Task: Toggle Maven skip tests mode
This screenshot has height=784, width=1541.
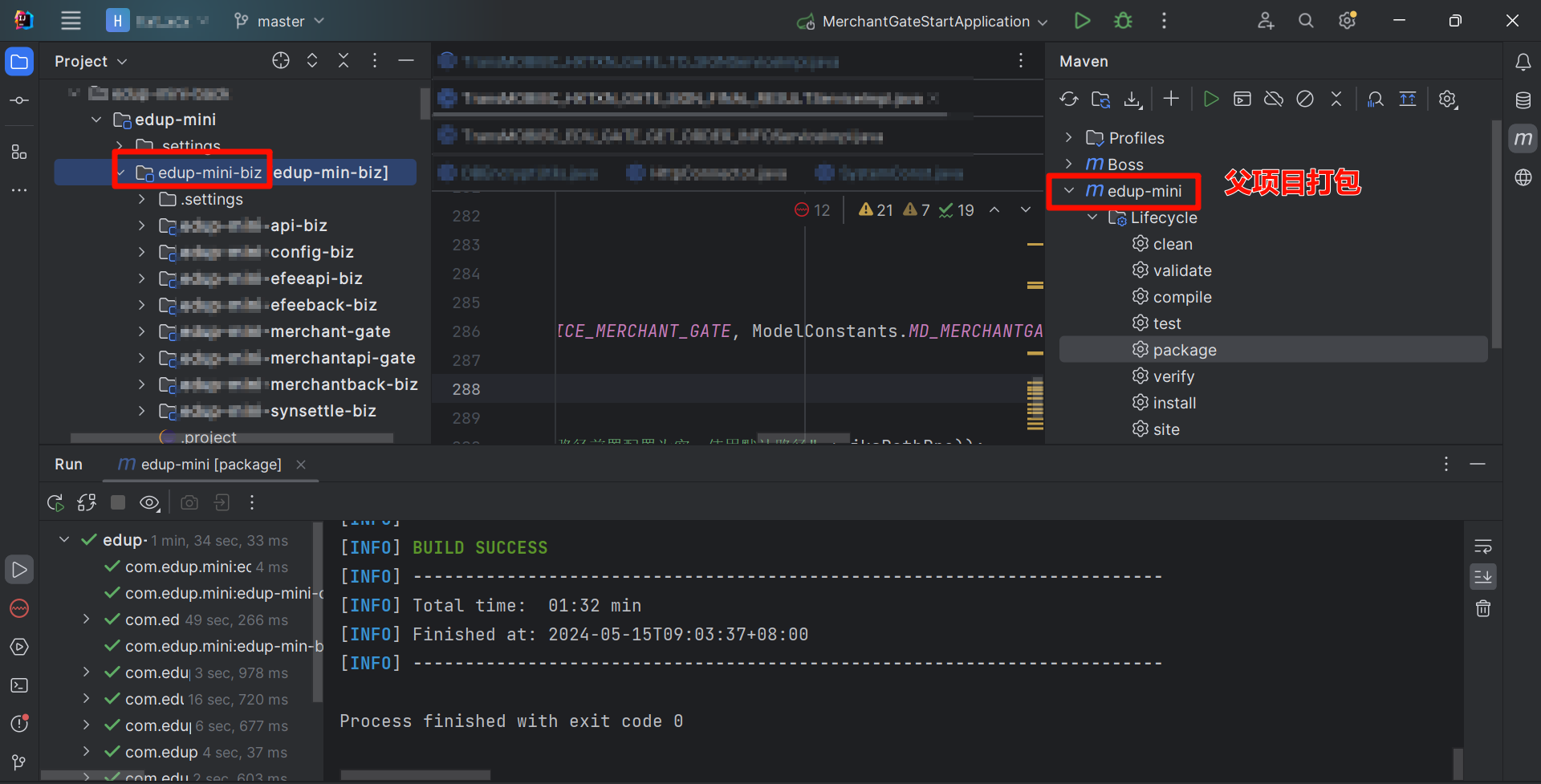Action: point(1305,99)
